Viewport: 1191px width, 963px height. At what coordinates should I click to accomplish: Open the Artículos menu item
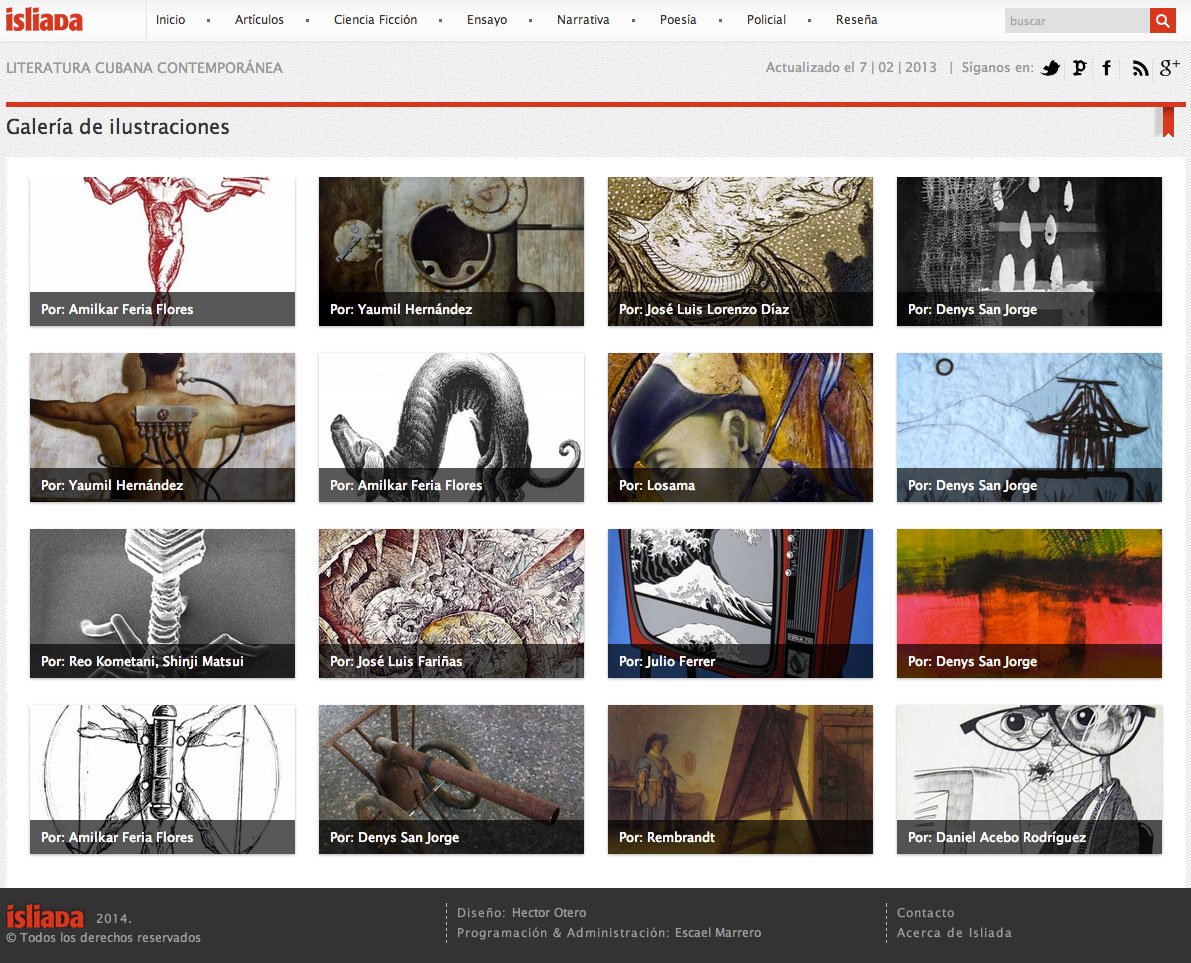(259, 20)
